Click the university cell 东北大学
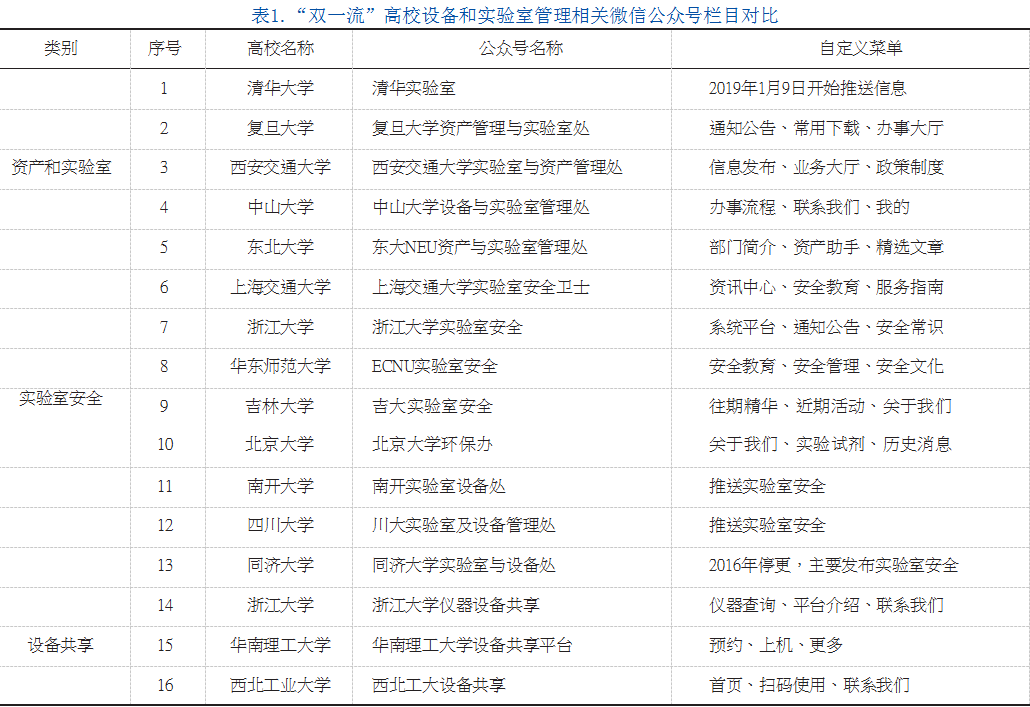 pos(280,247)
